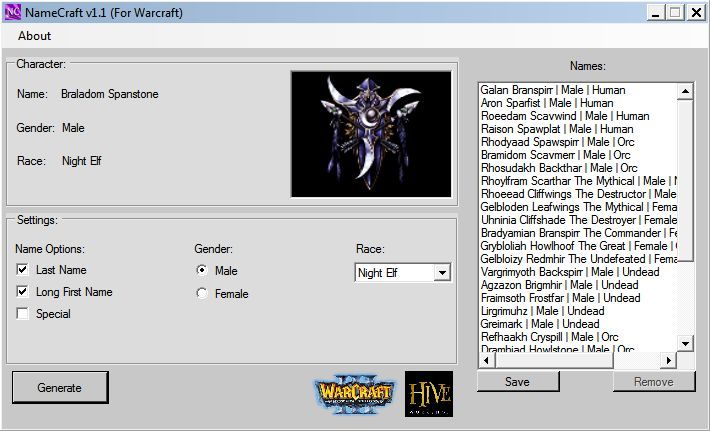Click the names list scroll up arrow
The image size is (710, 431).
(x=686, y=91)
